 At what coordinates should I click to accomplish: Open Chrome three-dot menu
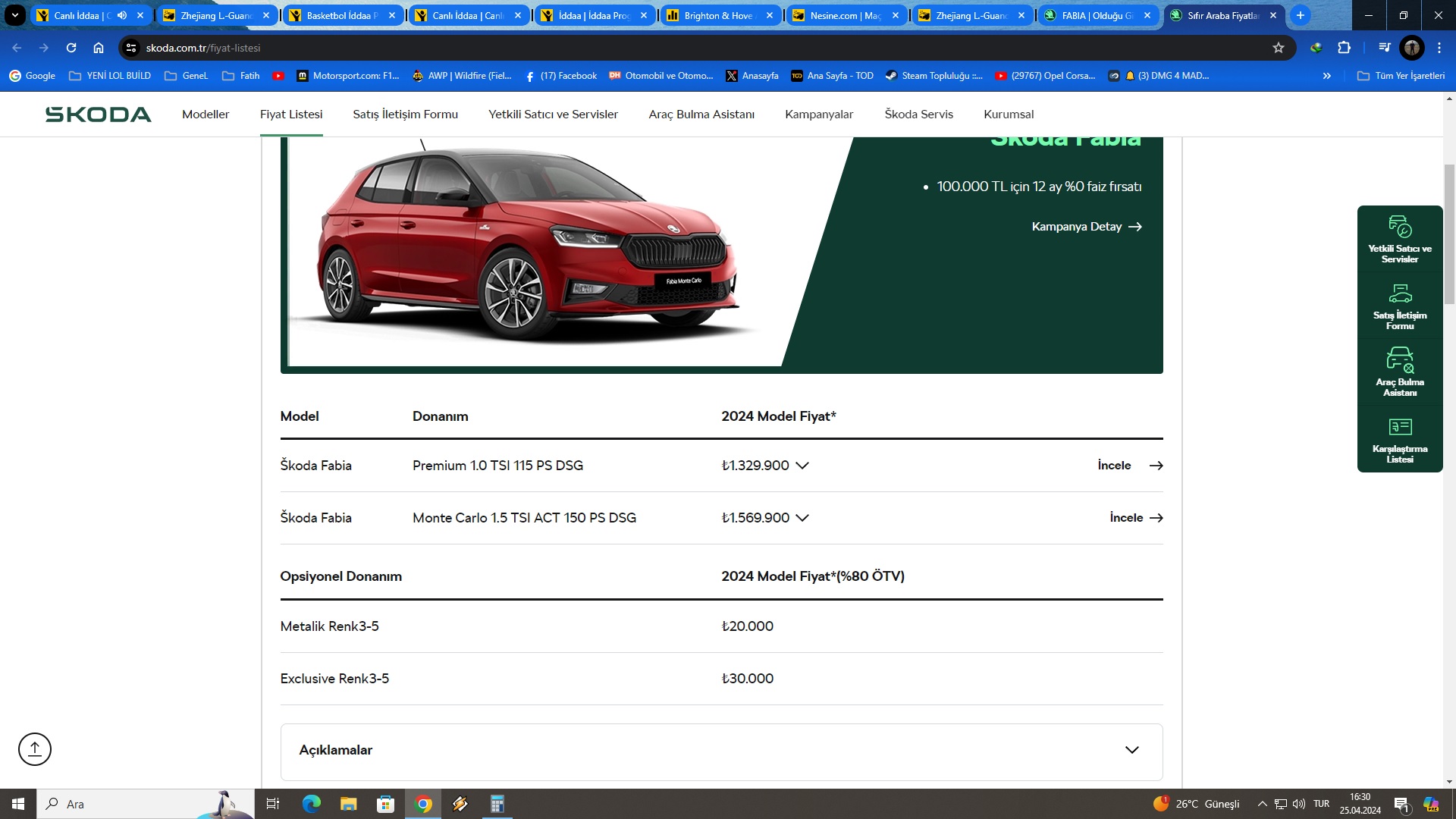pos(1439,48)
